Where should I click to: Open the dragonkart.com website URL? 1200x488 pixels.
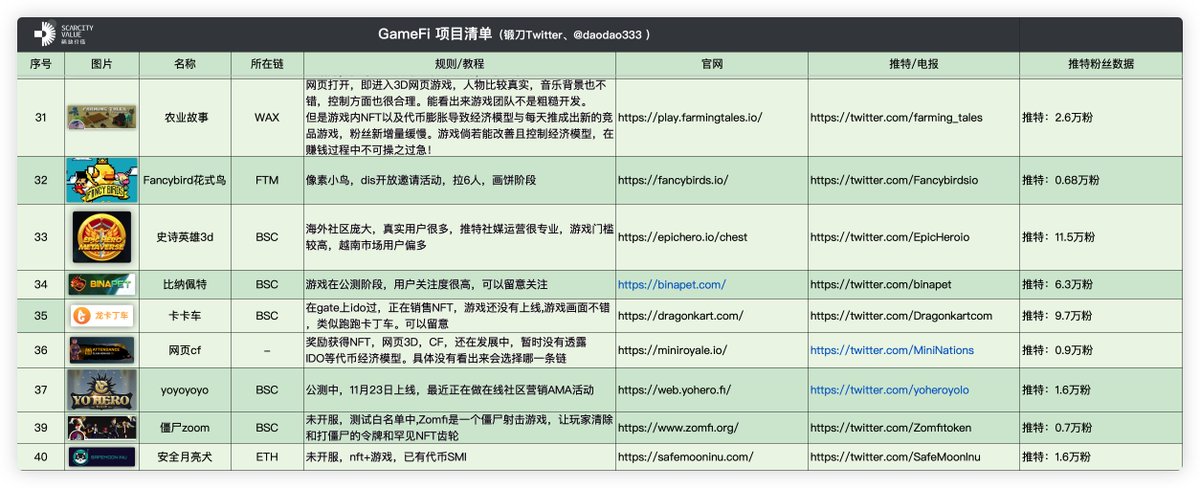click(x=681, y=316)
